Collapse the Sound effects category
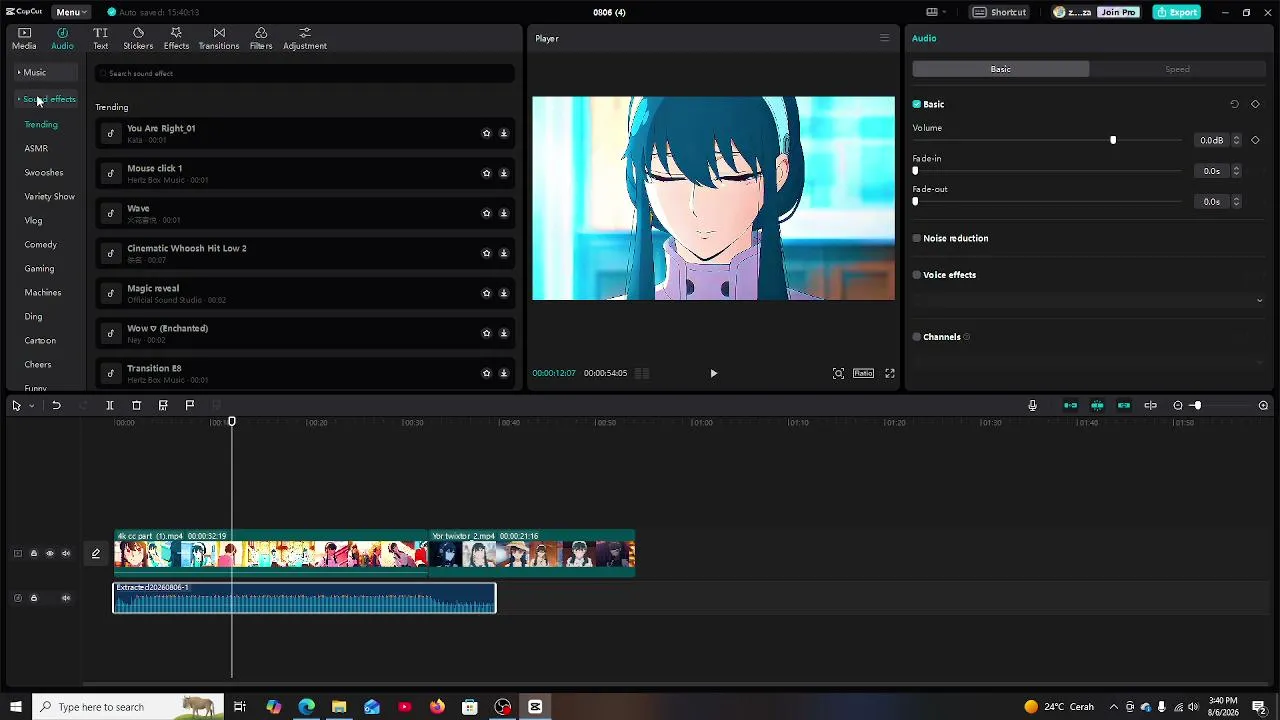Image resolution: width=1280 pixels, height=720 pixels. click(x=47, y=99)
